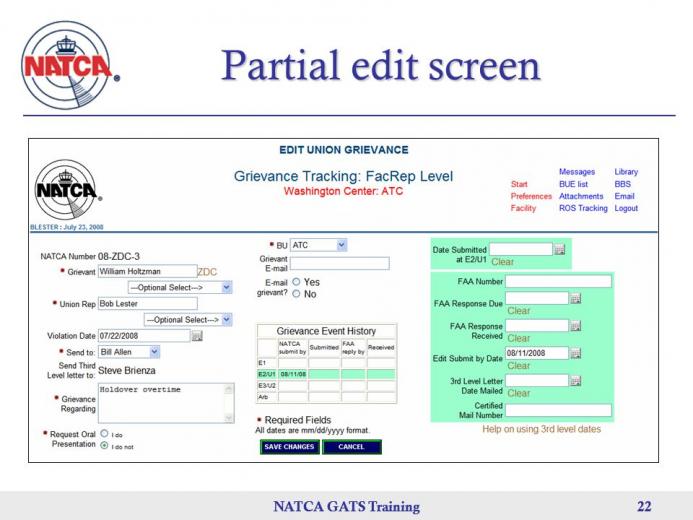This screenshot has width=693, height=520.
Task: Open calendar icon for FAA Response Due
Action: tap(575, 298)
